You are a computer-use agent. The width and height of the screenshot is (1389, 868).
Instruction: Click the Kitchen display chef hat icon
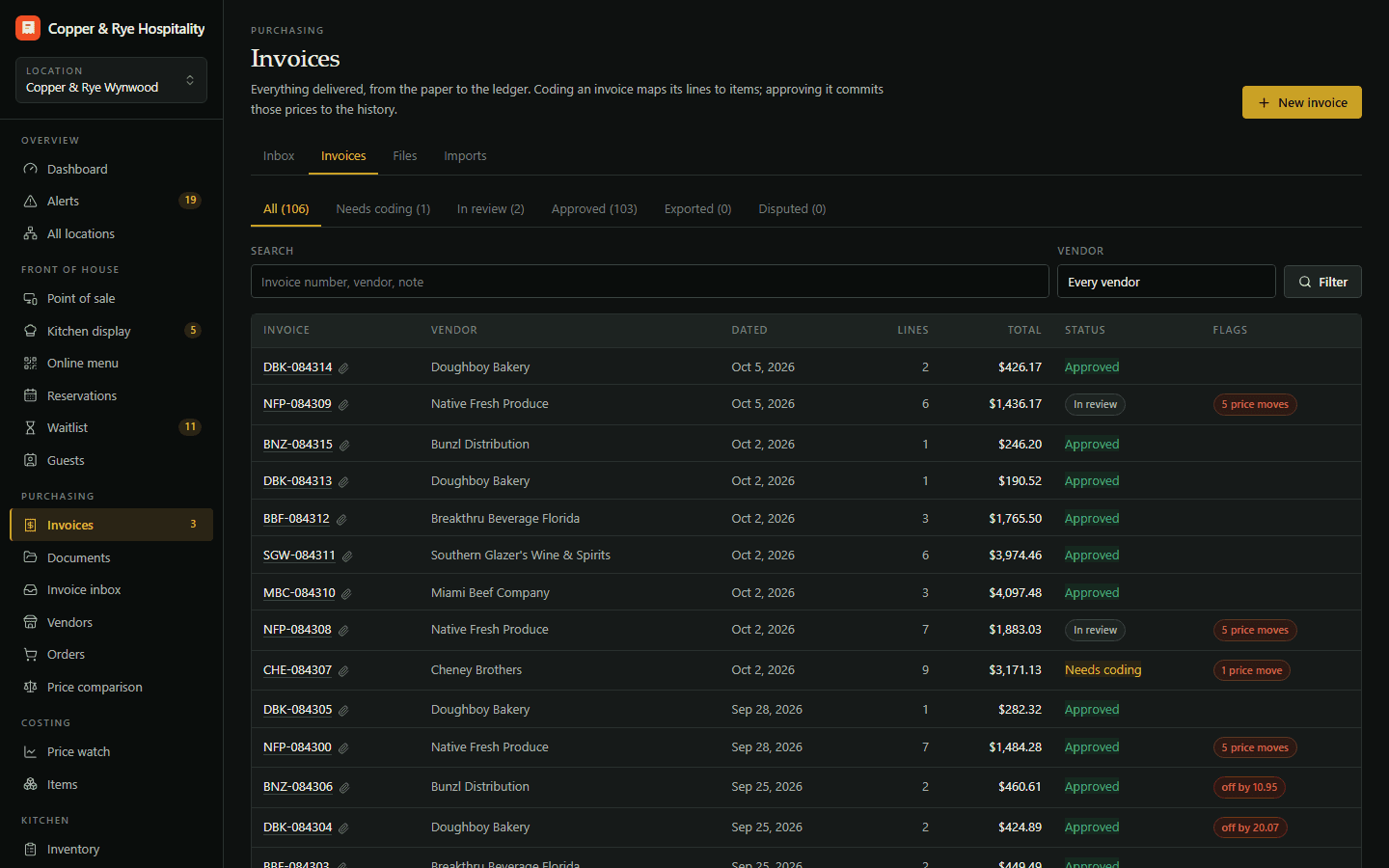coord(30,331)
